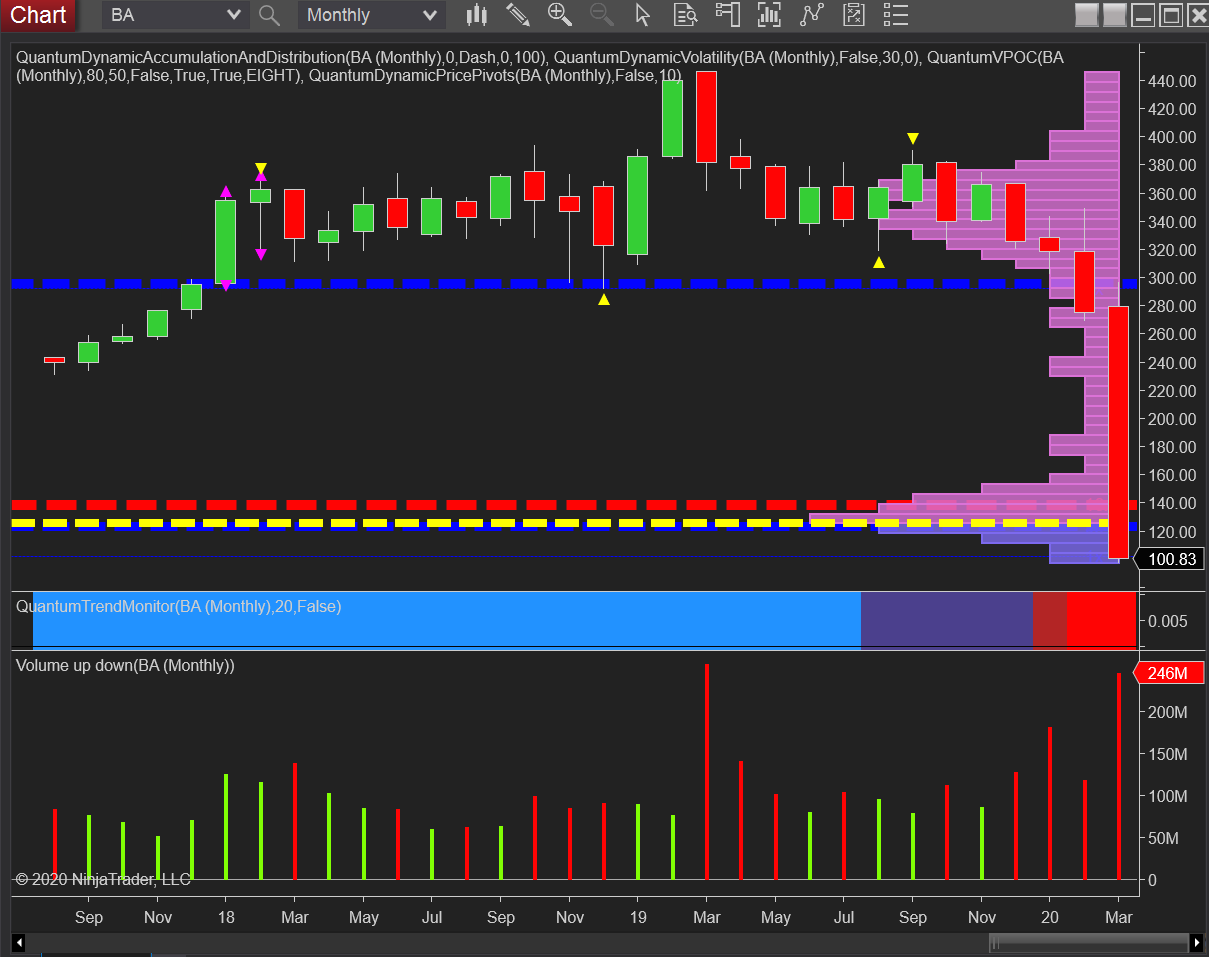Select the QuantumTrendMonitor indicator label
1209x957 pixels.
(x=178, y=606)
